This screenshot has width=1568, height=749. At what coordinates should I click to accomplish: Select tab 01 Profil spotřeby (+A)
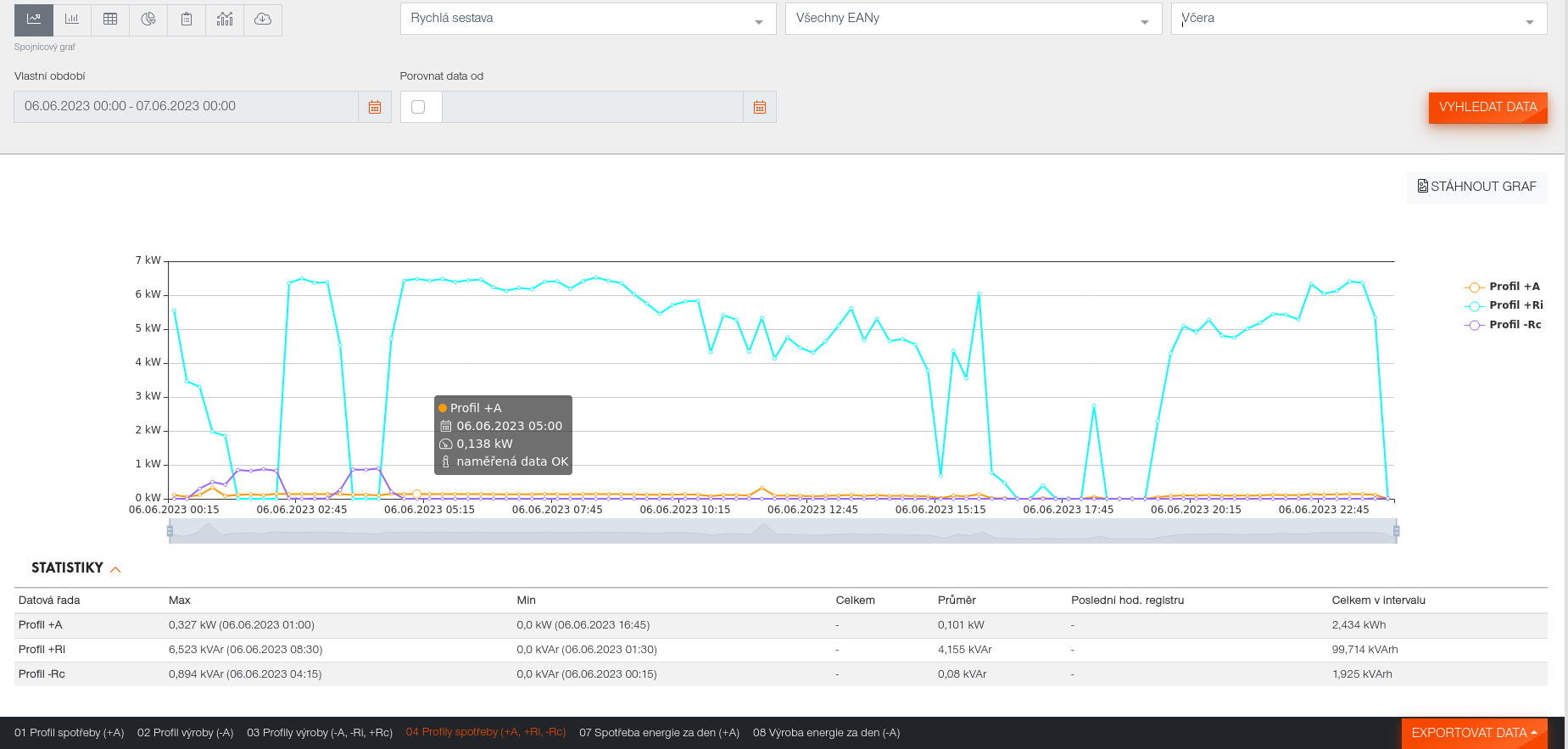[x=69, y=733]
